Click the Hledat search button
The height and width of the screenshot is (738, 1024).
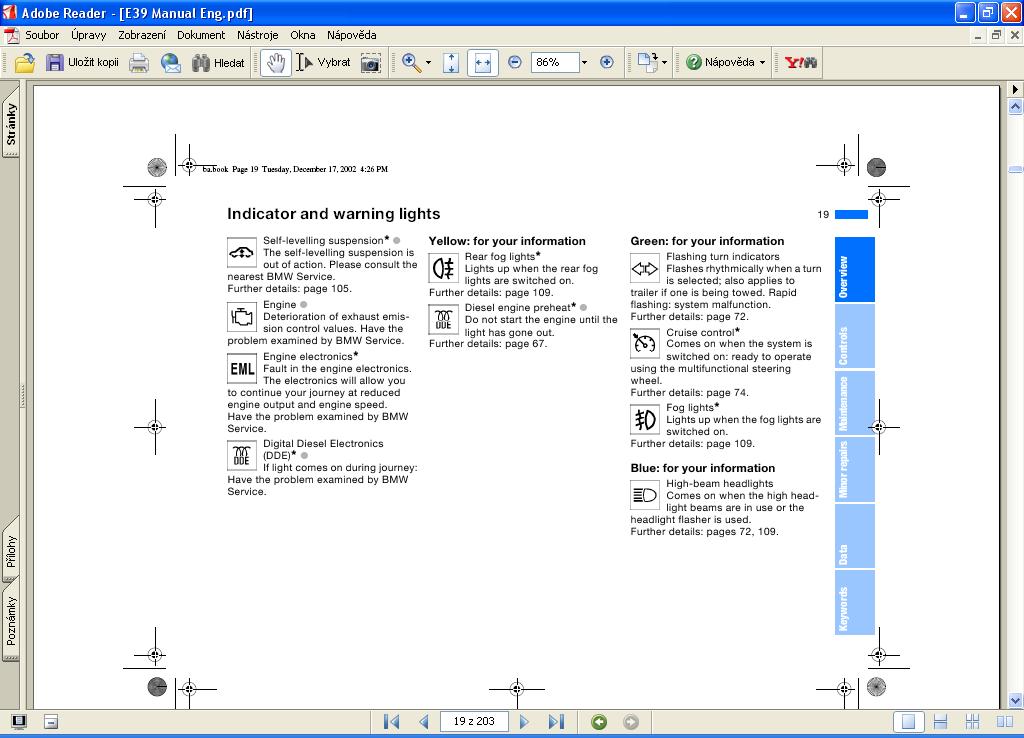point(218,62)
